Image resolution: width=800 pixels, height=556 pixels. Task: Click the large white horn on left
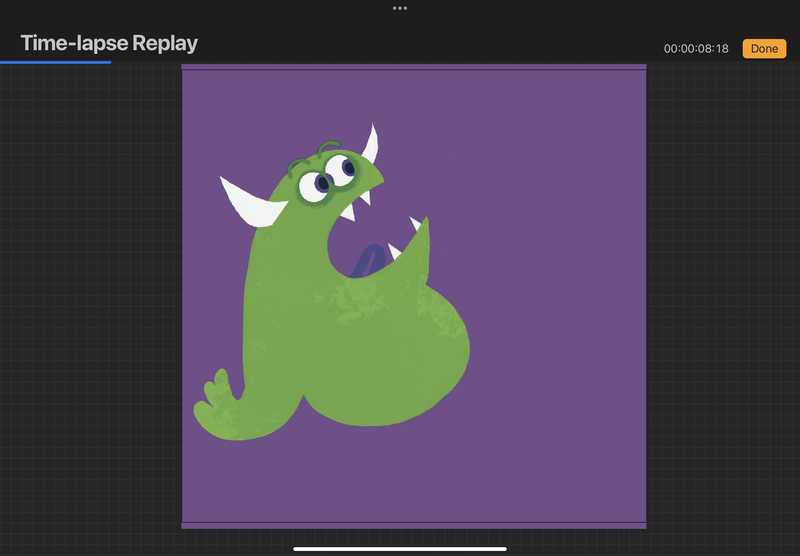[246, 198]
